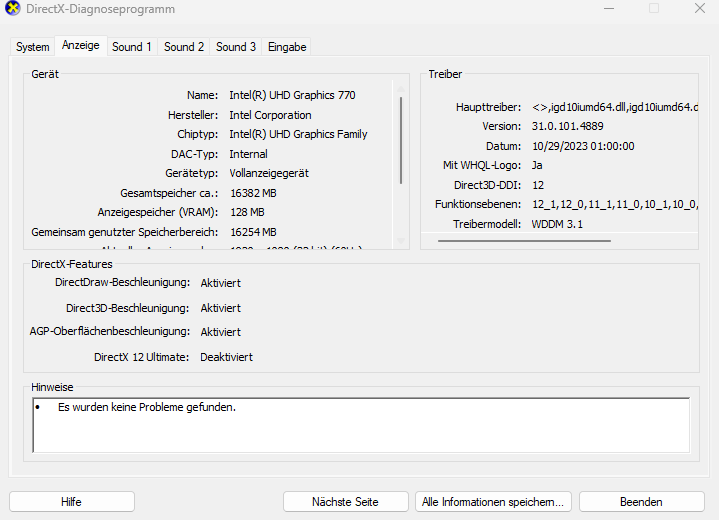Viewport: 719px width, 520px height.
Task: Switch to the System tab
Action: pos(32,47)
